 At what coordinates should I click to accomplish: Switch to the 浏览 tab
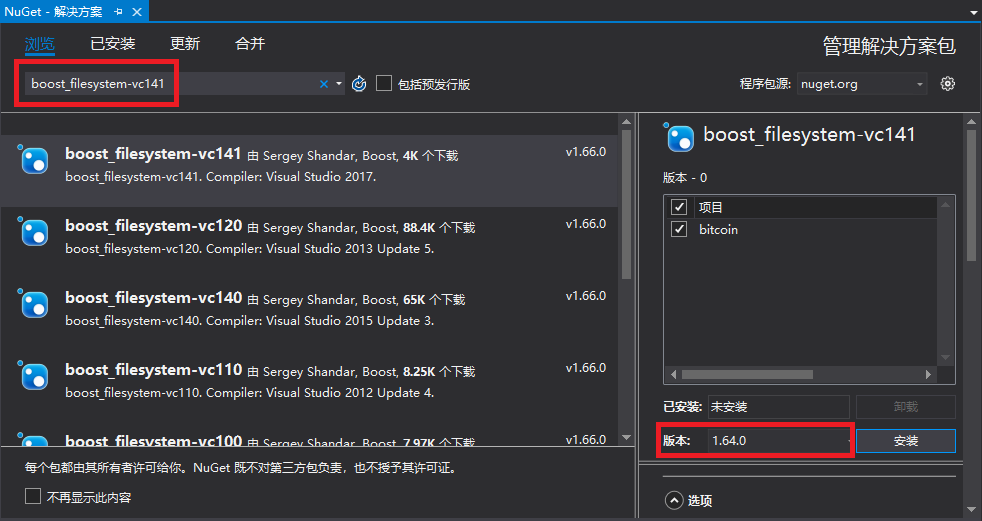(40, 44)
